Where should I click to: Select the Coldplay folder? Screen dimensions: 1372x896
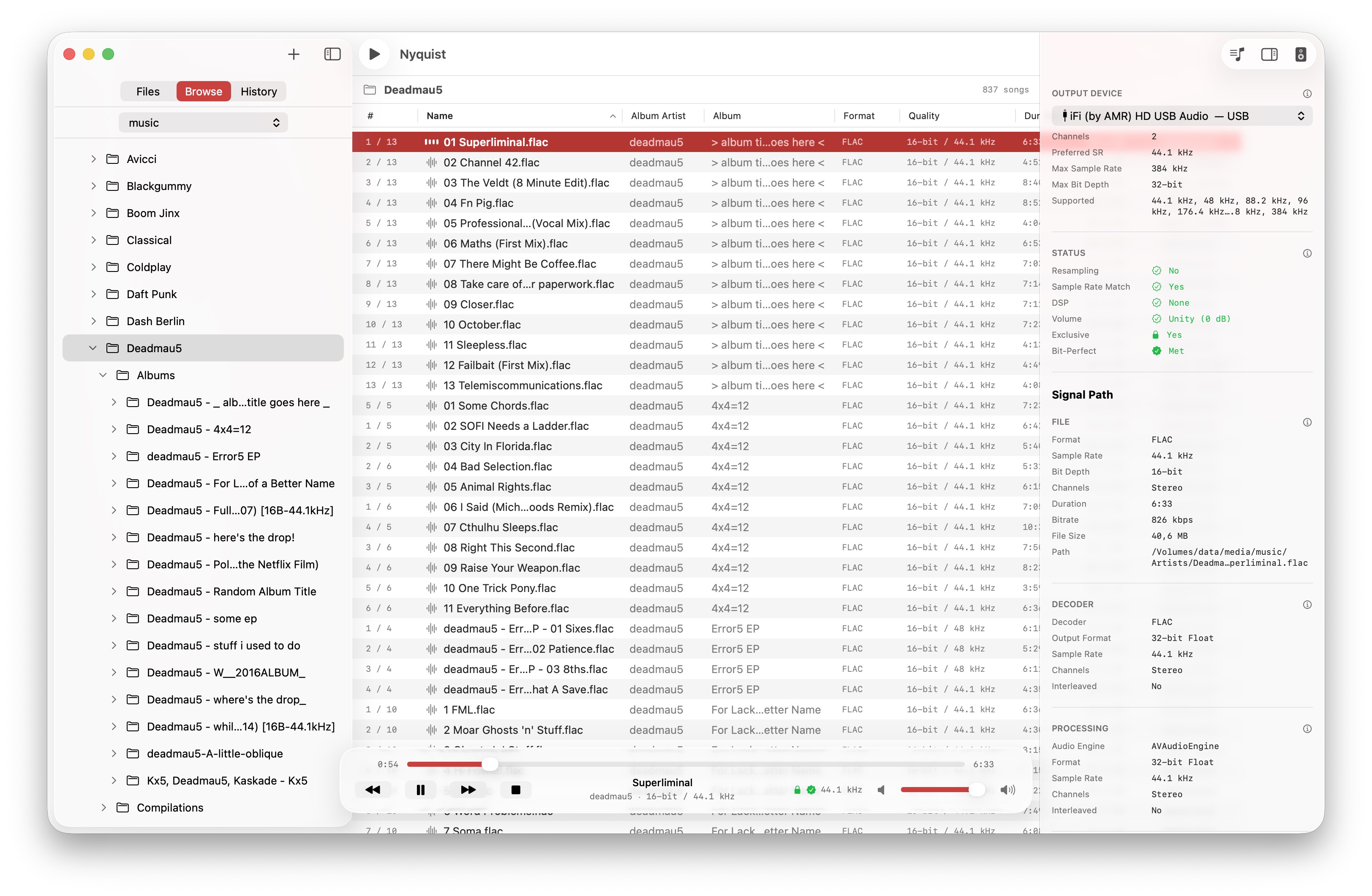click(203, 267)
